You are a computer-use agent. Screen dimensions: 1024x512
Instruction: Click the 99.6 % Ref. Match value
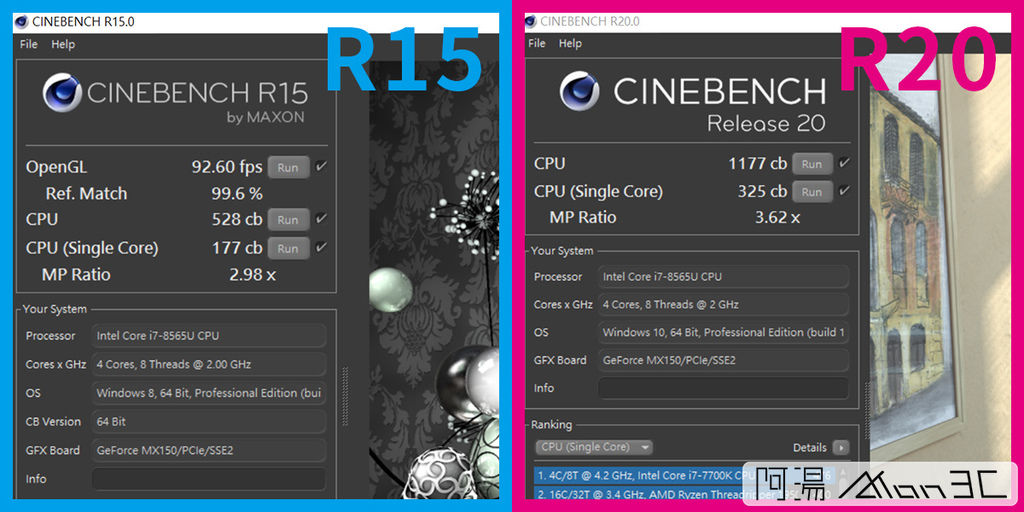(x=236, y=193)
